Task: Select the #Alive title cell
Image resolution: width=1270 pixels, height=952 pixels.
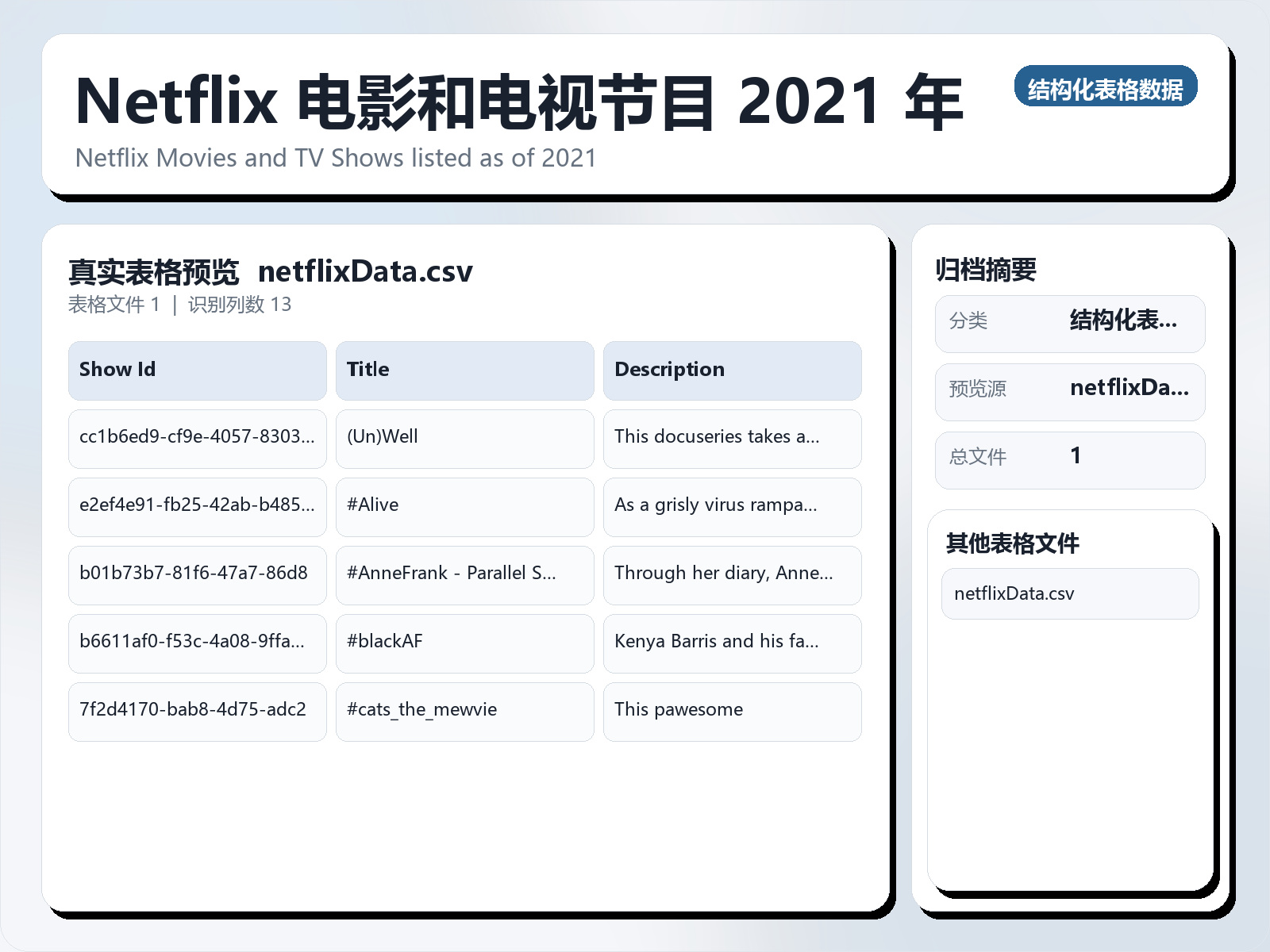Action: tap(464, 507)
